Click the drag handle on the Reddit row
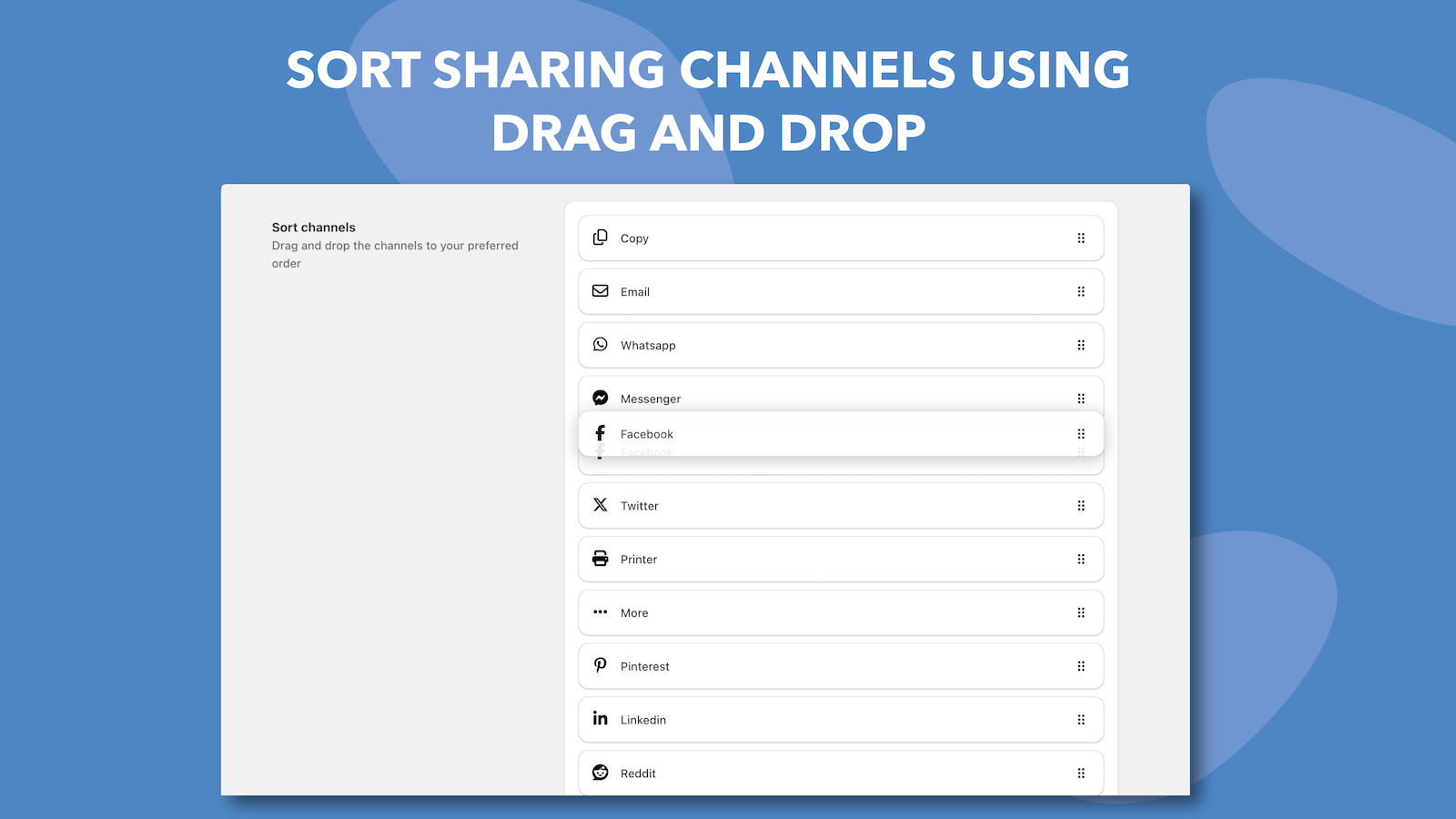The height and width of the screenshot is (819, 1456). [x=1081, y=773]
